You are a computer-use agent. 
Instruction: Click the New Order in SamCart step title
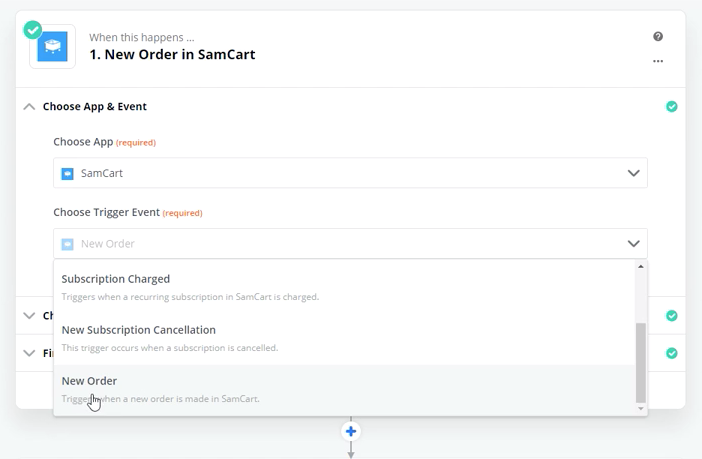[172, 55]
